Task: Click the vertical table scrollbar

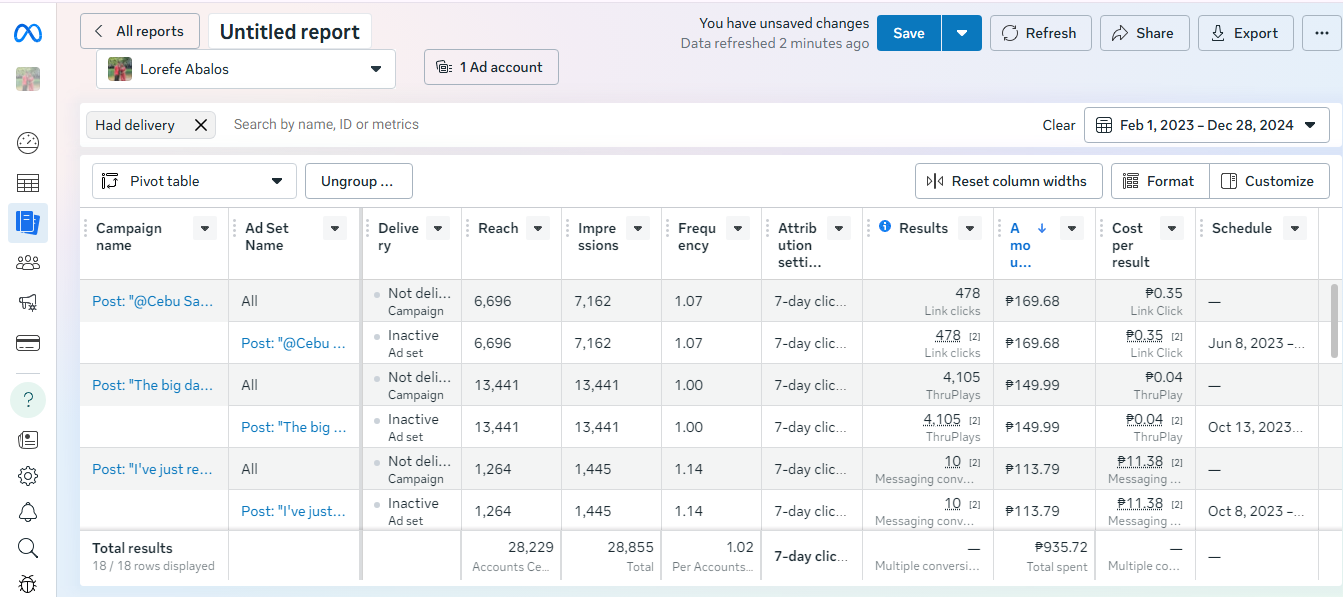Action: 1334,320
